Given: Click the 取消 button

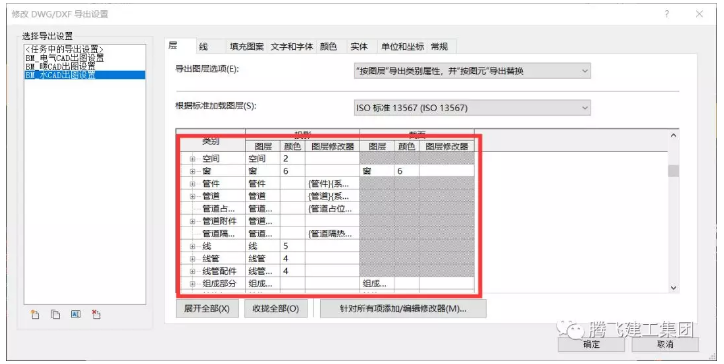Looking at the screenshot, I should [x=665, y=344].
